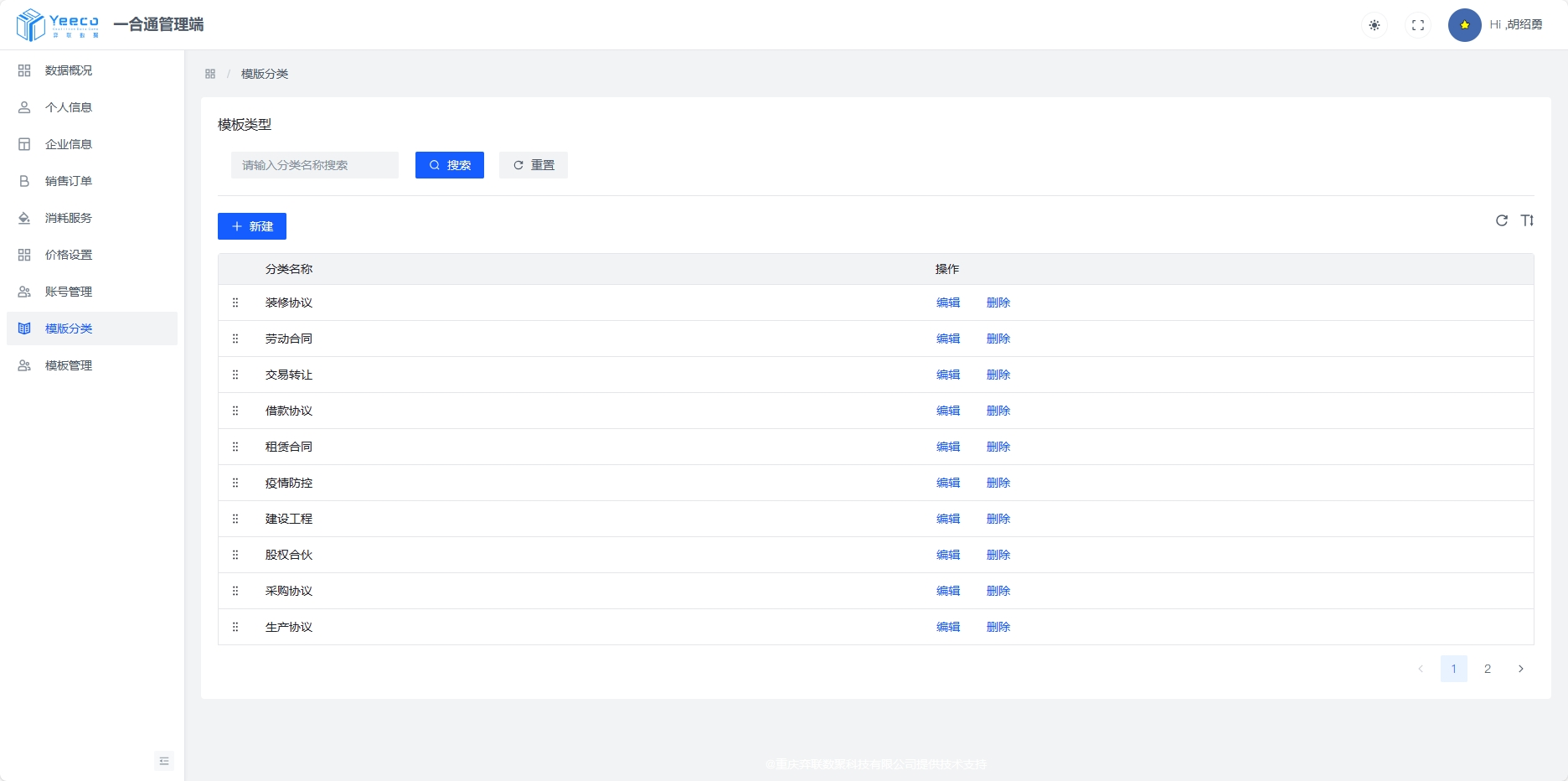Collapse the sidebar menu
Screen dimensions: 1568x781
coord(164,761)
